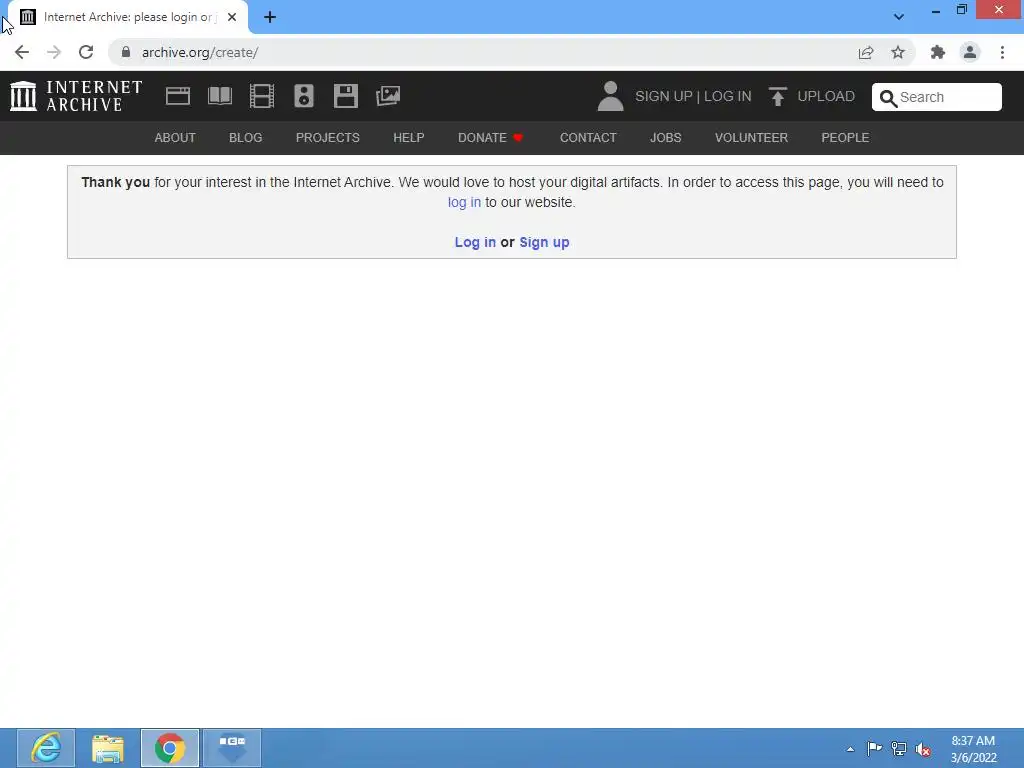Viewport: 1024px width, 768px height.
Task: Minimize the Chrome window
Action: click(936, 10)
